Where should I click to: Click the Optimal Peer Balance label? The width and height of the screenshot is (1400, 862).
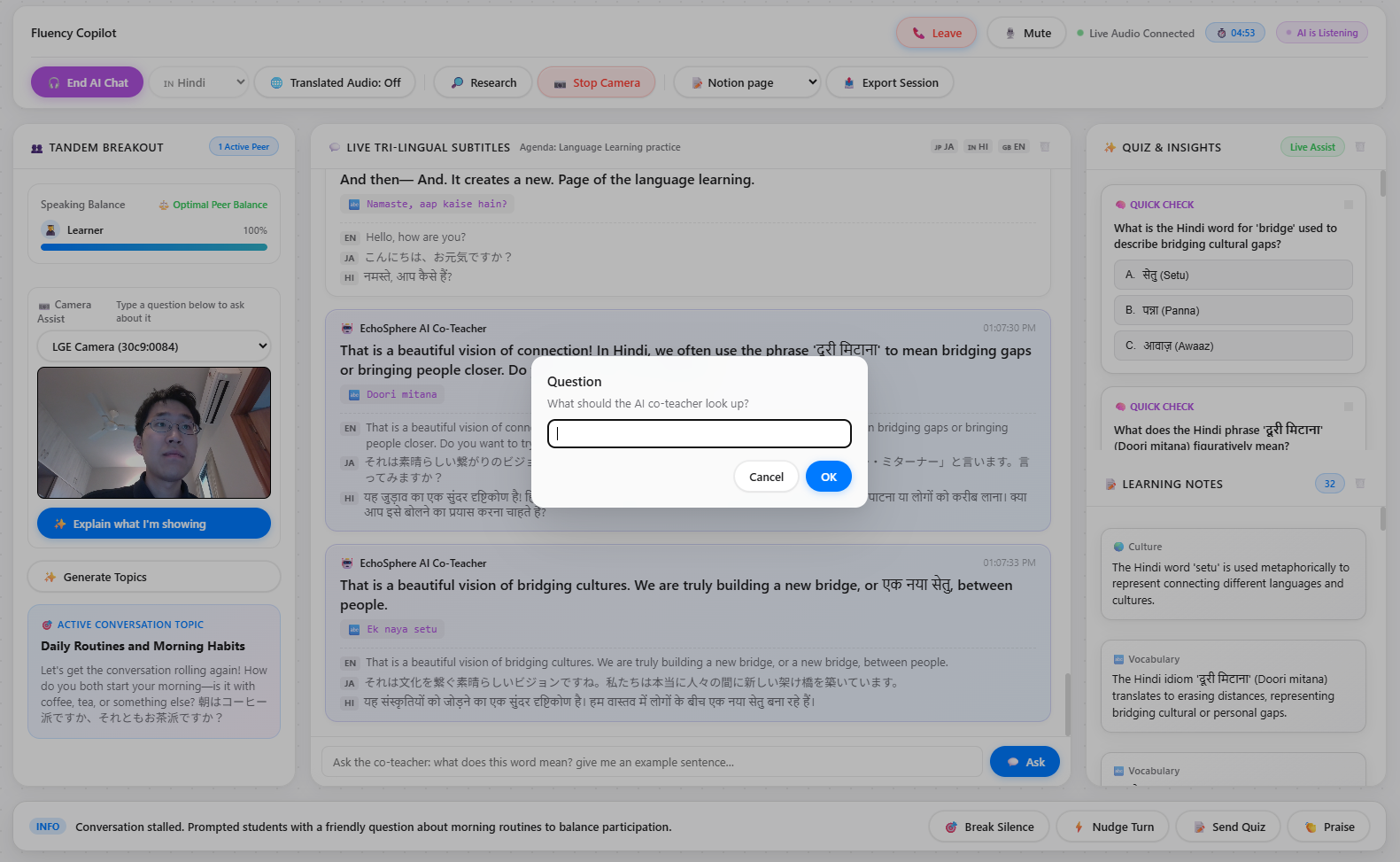click(x=213, y=205)
